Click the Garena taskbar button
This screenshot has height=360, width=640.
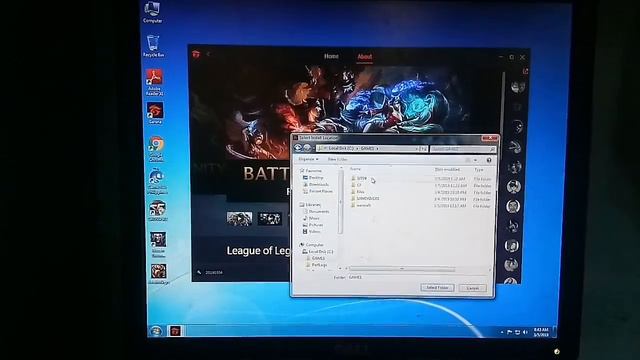coord(176,331)
